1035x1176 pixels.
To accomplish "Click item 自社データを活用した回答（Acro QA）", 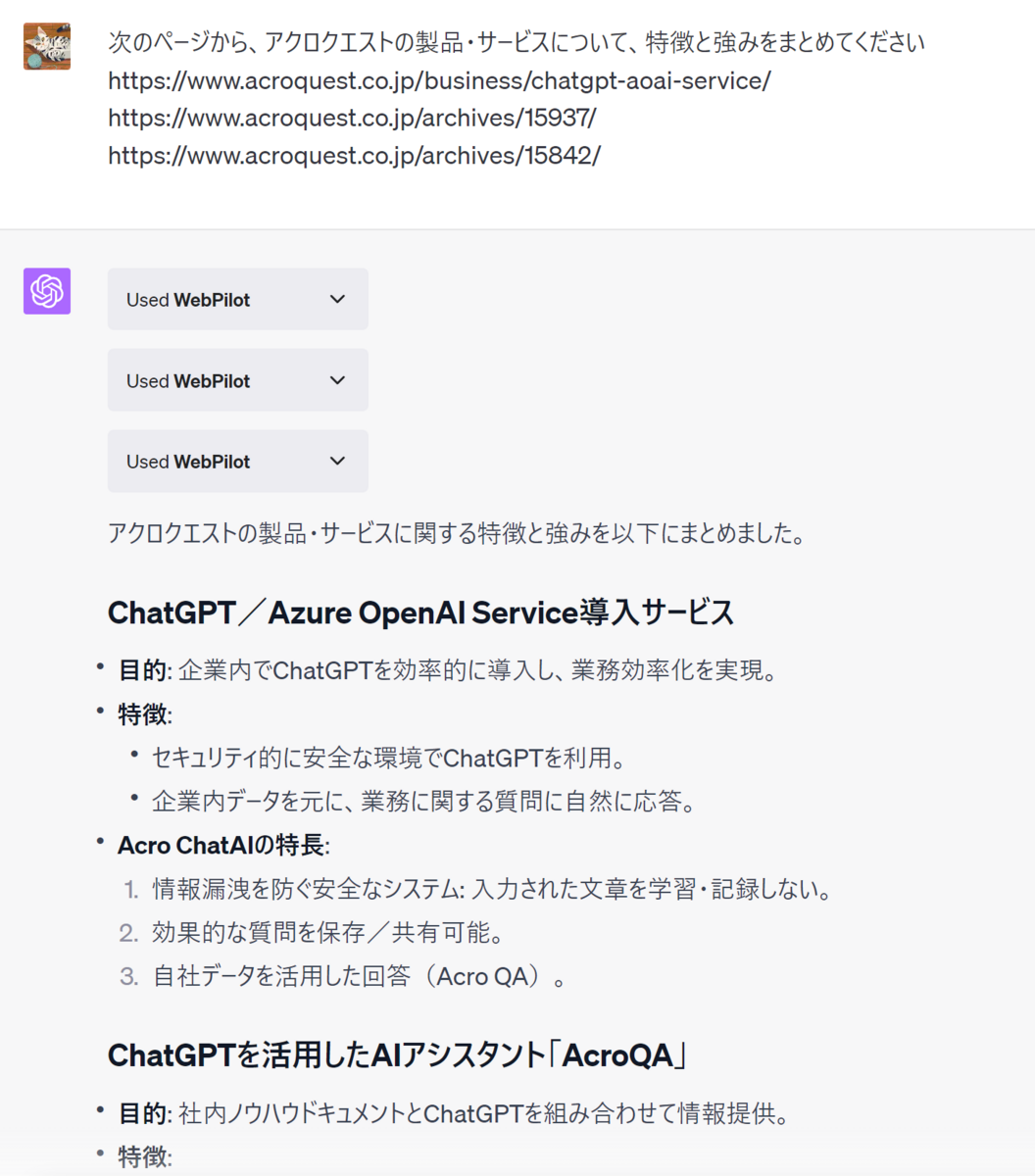I will point(360,976).
